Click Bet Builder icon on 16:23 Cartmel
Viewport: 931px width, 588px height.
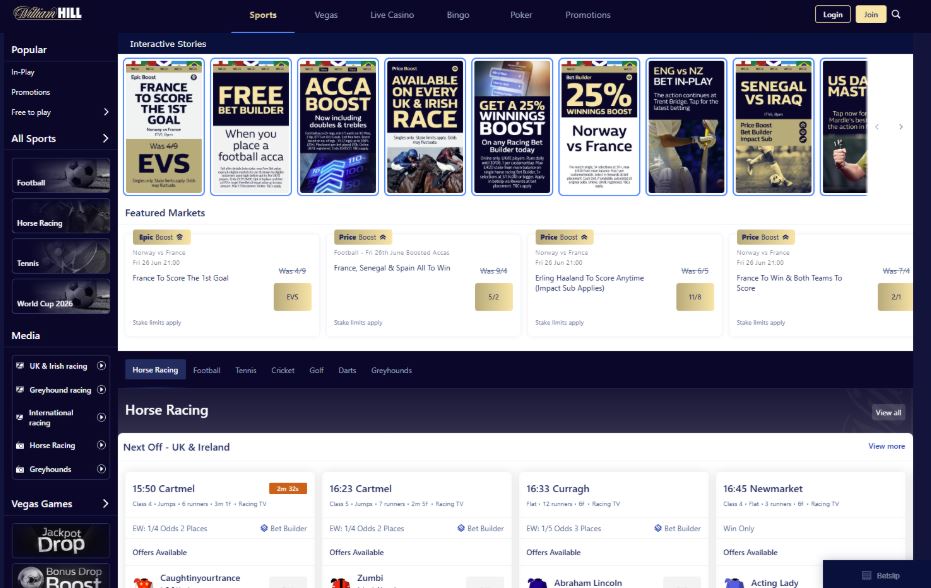pos(461,528)
